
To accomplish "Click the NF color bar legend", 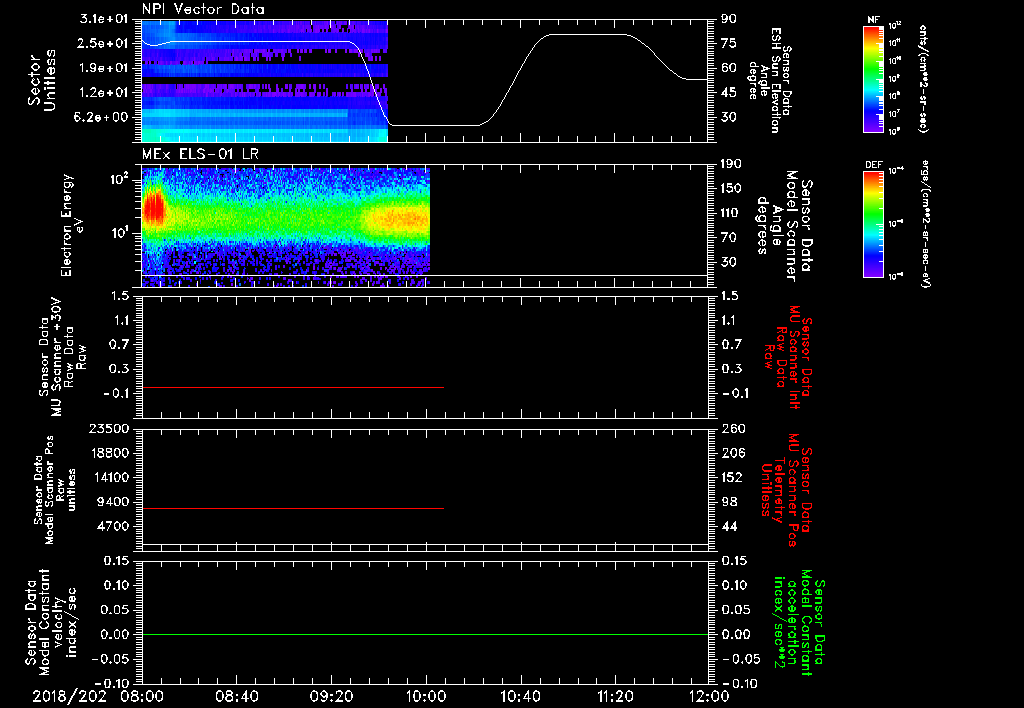I will tap(873, 78).
